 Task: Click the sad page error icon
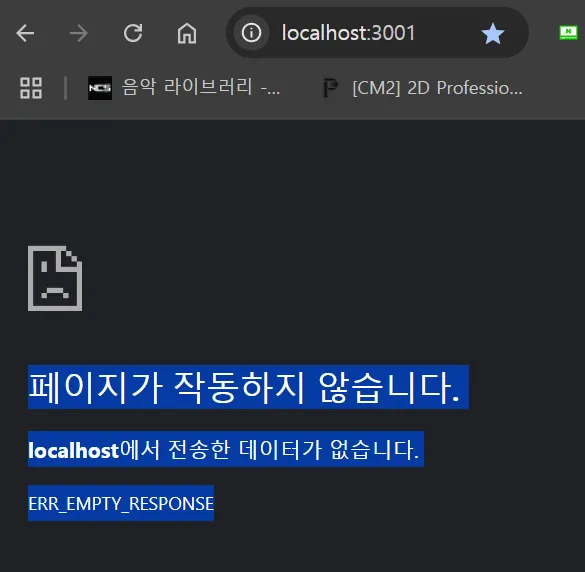55,278
